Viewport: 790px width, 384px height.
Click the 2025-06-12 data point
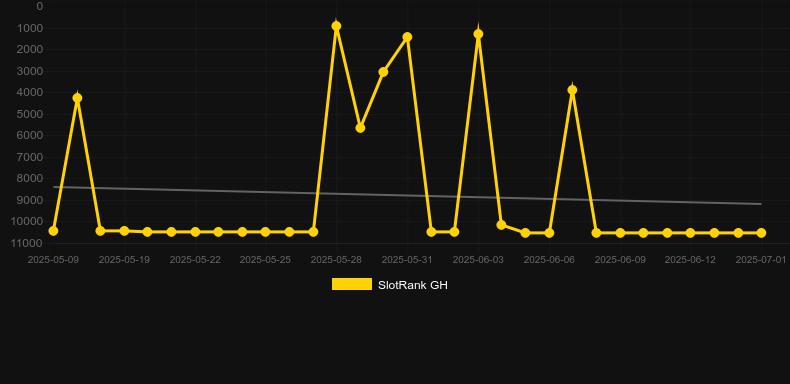click(690, 233)
